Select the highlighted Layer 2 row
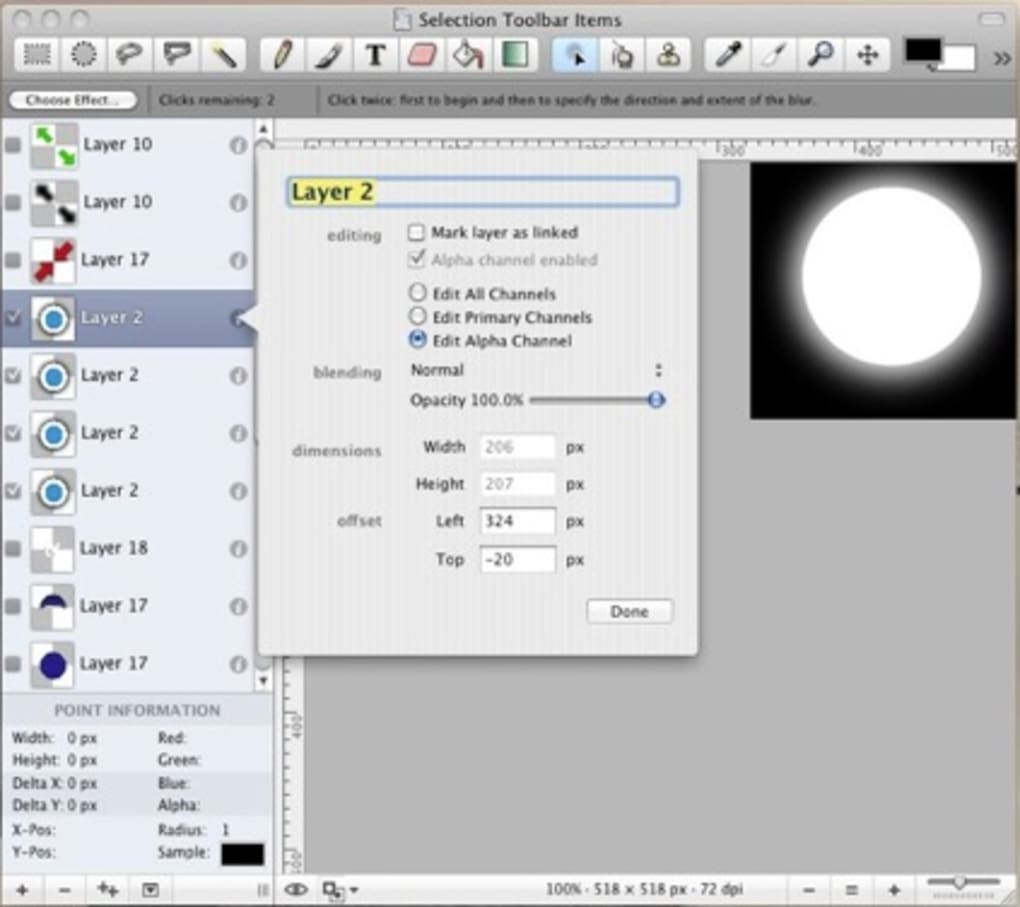1020x907 pixels. click(x=128, y=318)
